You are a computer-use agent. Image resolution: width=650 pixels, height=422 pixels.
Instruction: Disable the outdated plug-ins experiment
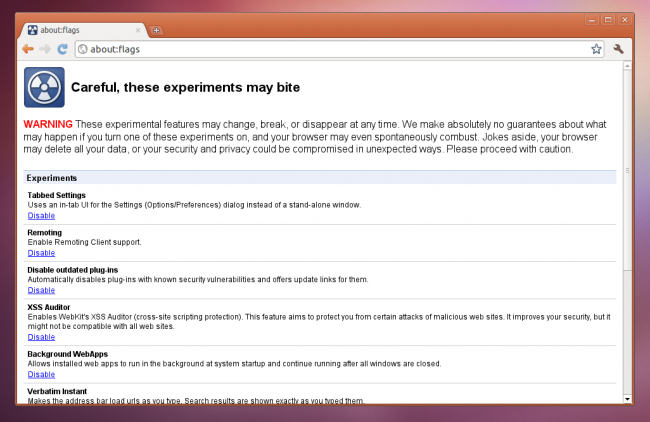pos(41,290)
